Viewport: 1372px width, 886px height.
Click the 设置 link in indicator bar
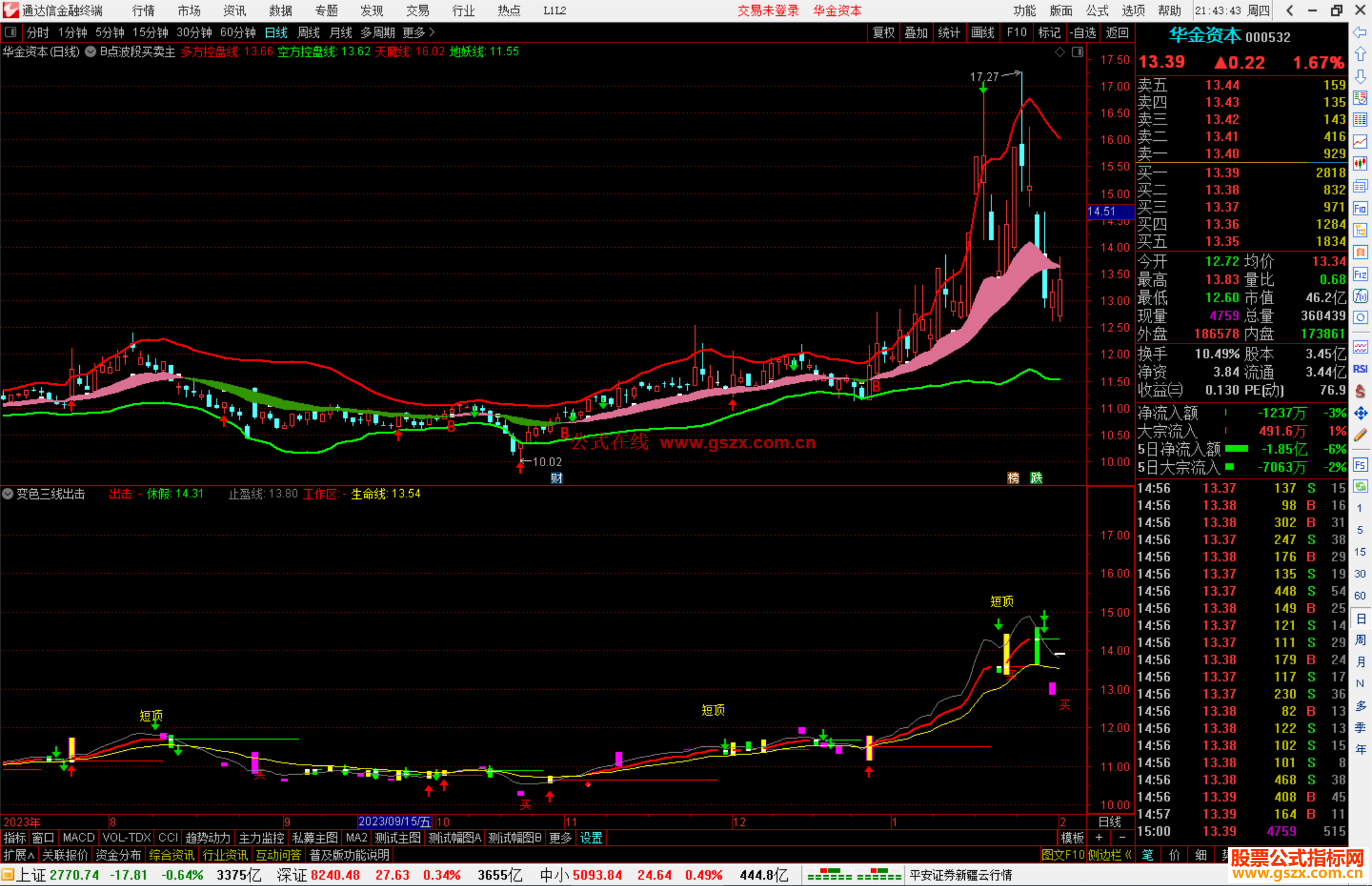coord(591,838)
